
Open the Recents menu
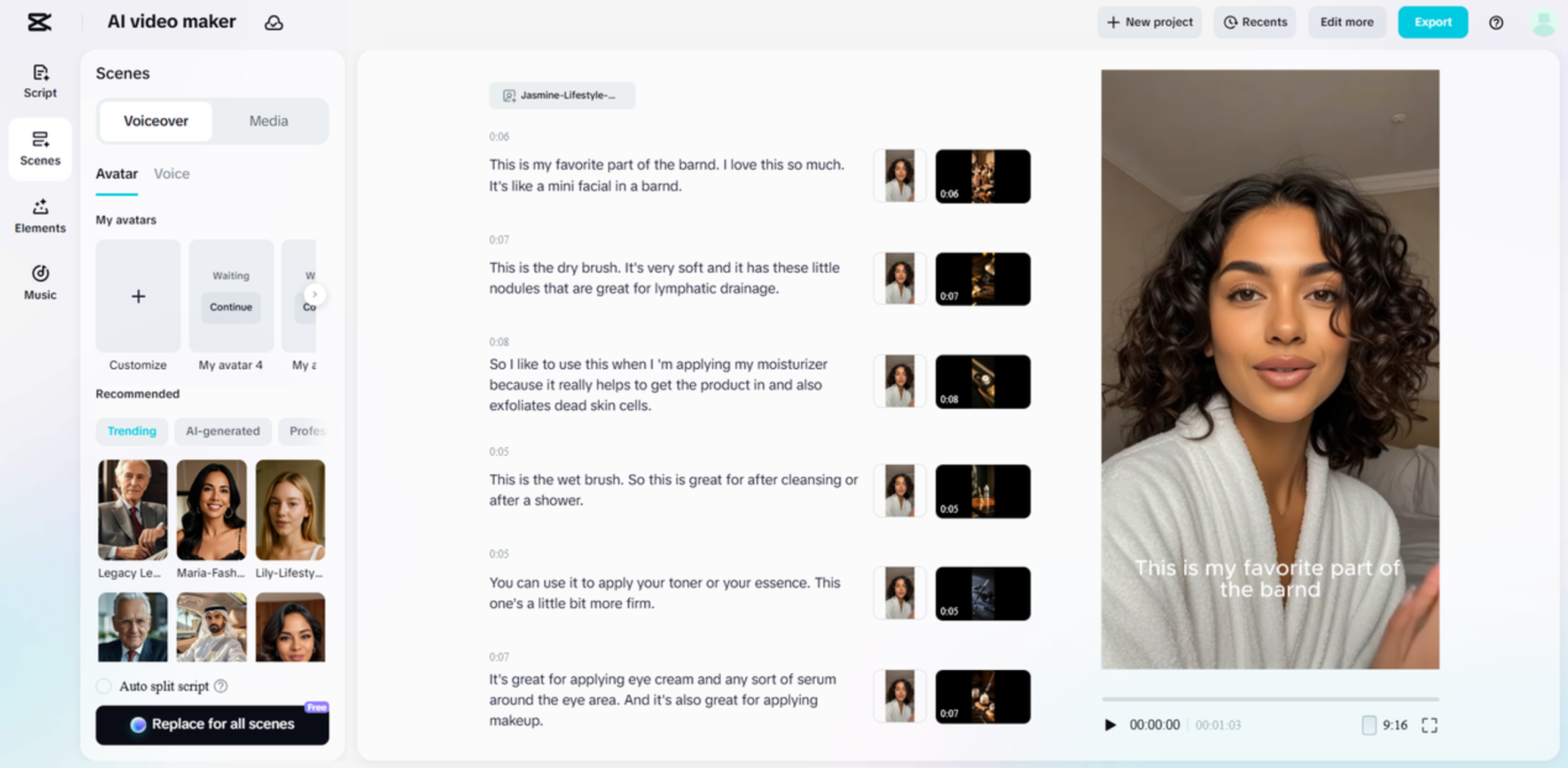click(1254, 22)
